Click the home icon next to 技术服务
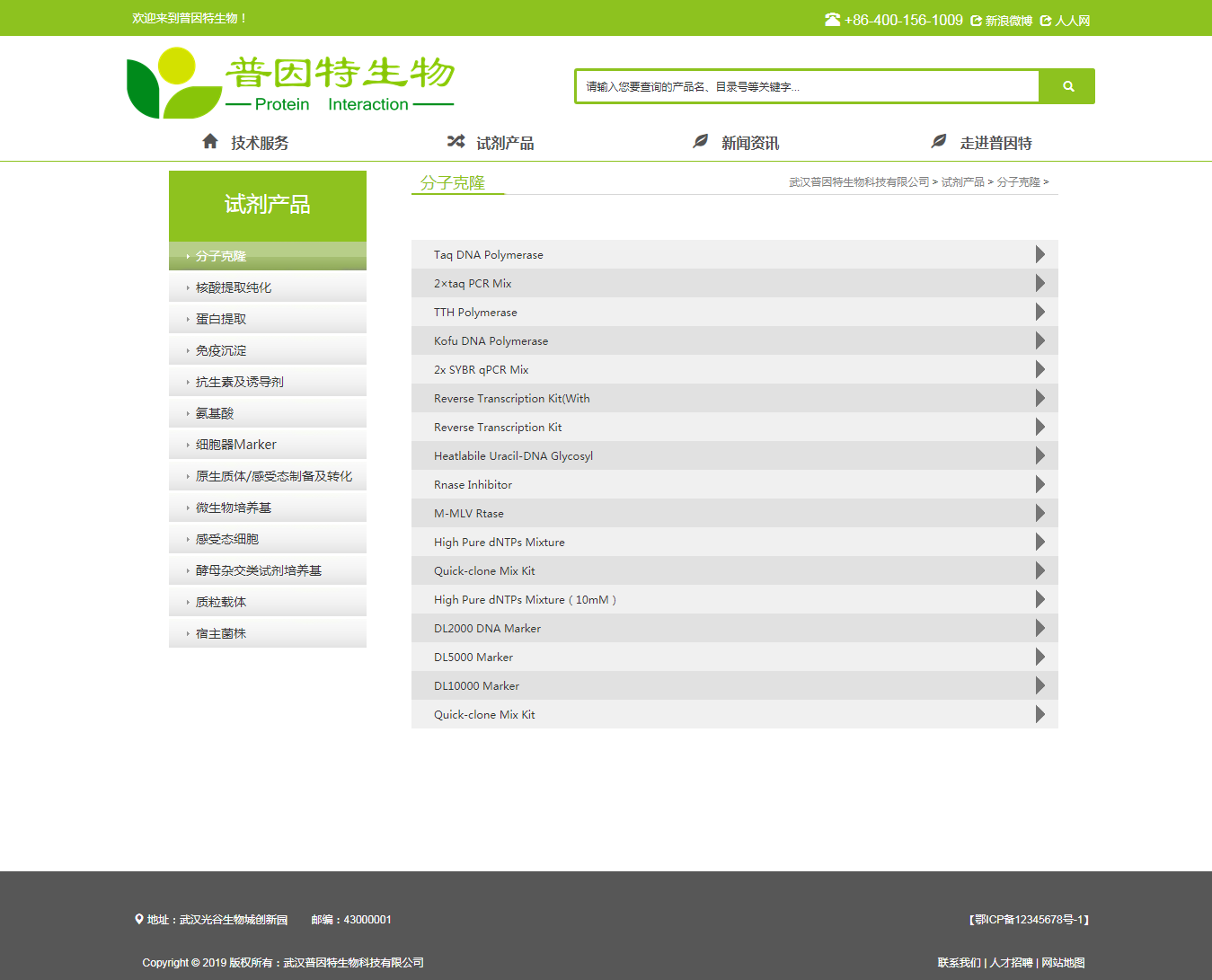Viewport: 1212px width, 980px height. coord(210,140)
